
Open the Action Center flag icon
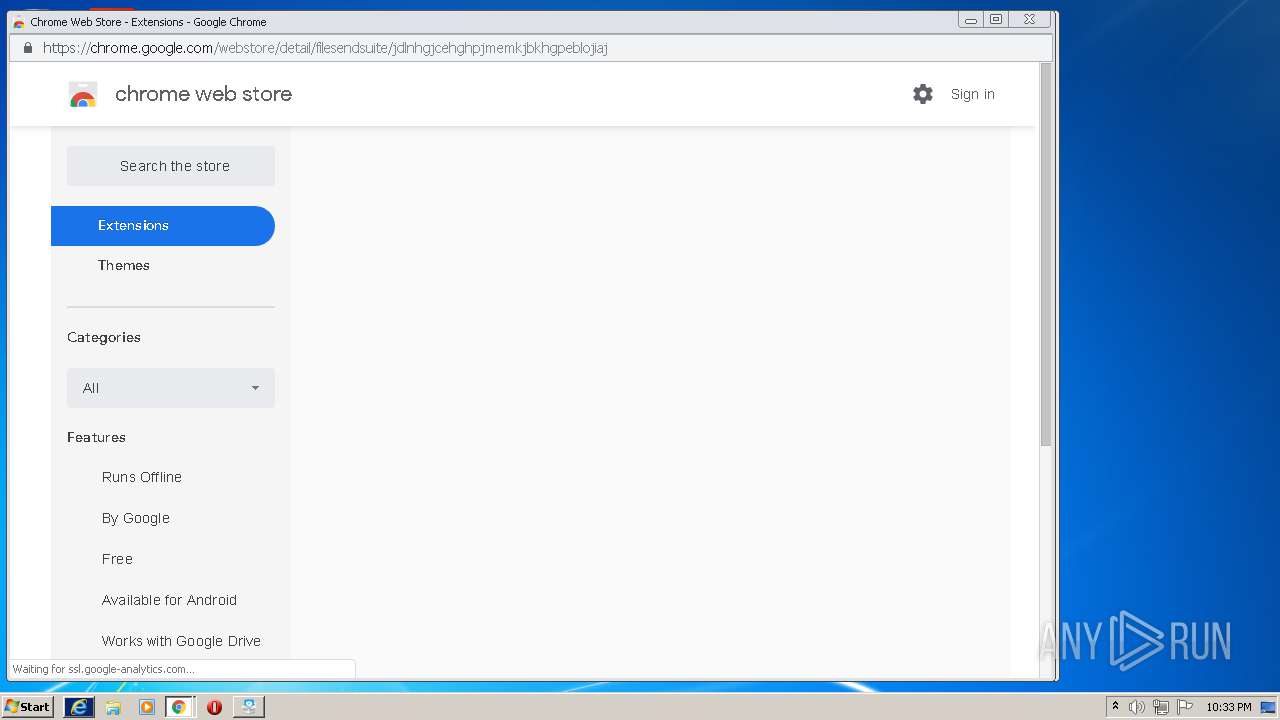1185,707
